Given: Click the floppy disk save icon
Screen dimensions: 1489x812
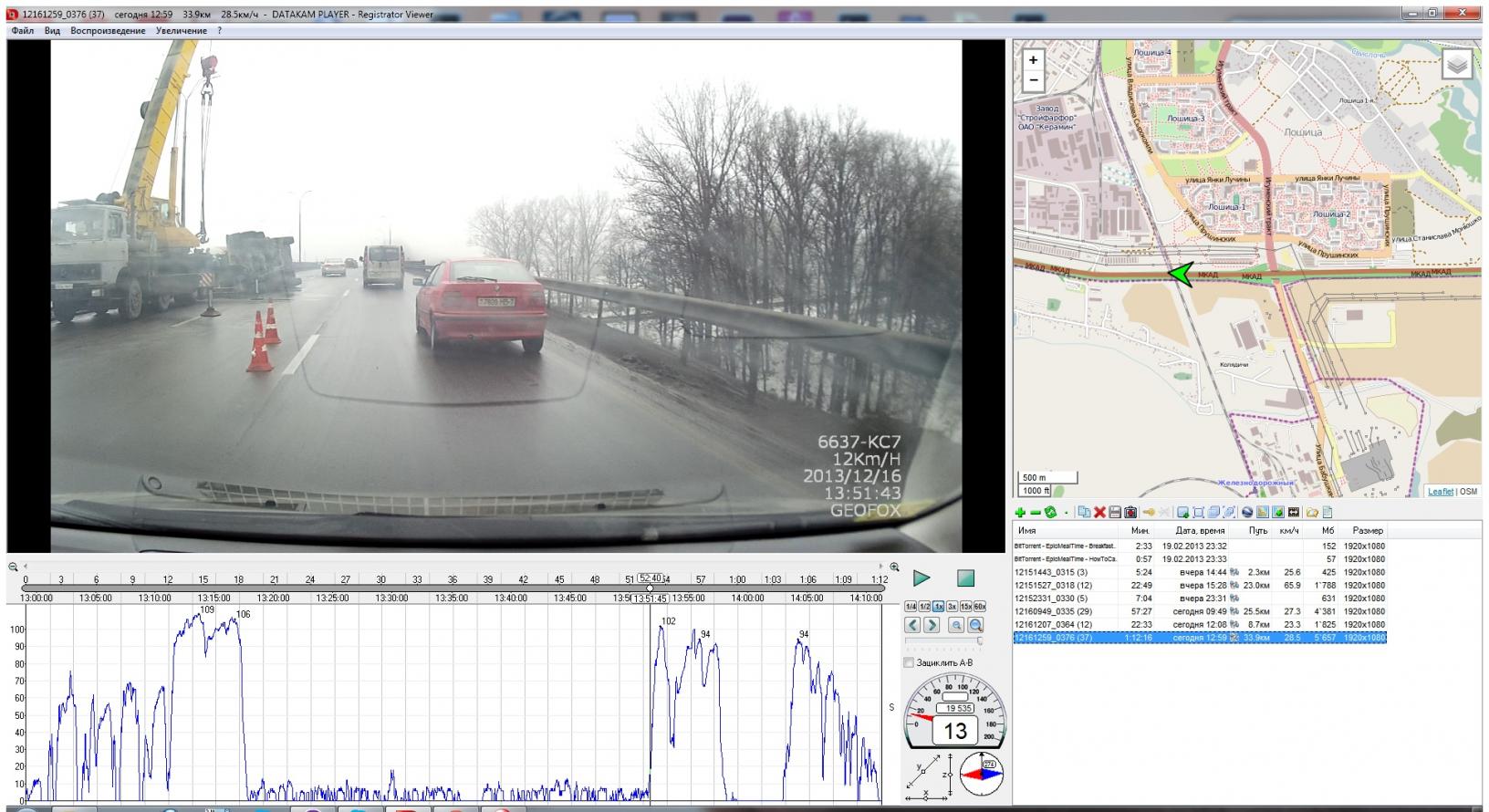Looking at the screenshot, I should (1115, 513).
